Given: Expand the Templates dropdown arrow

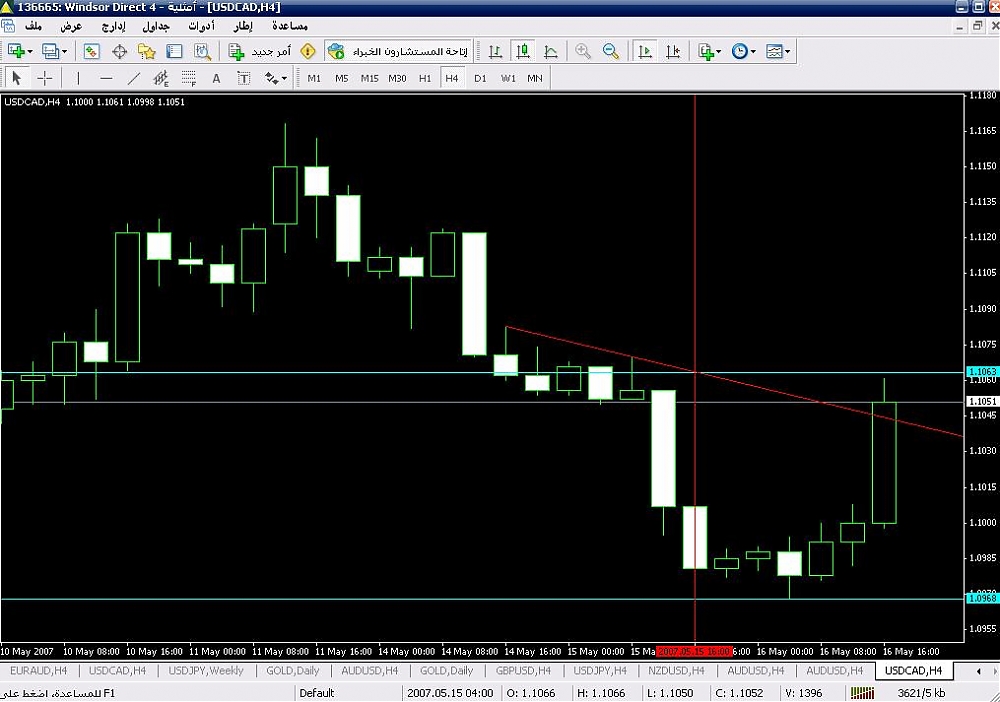Looking at the screenshot, I should click(788, 52).
